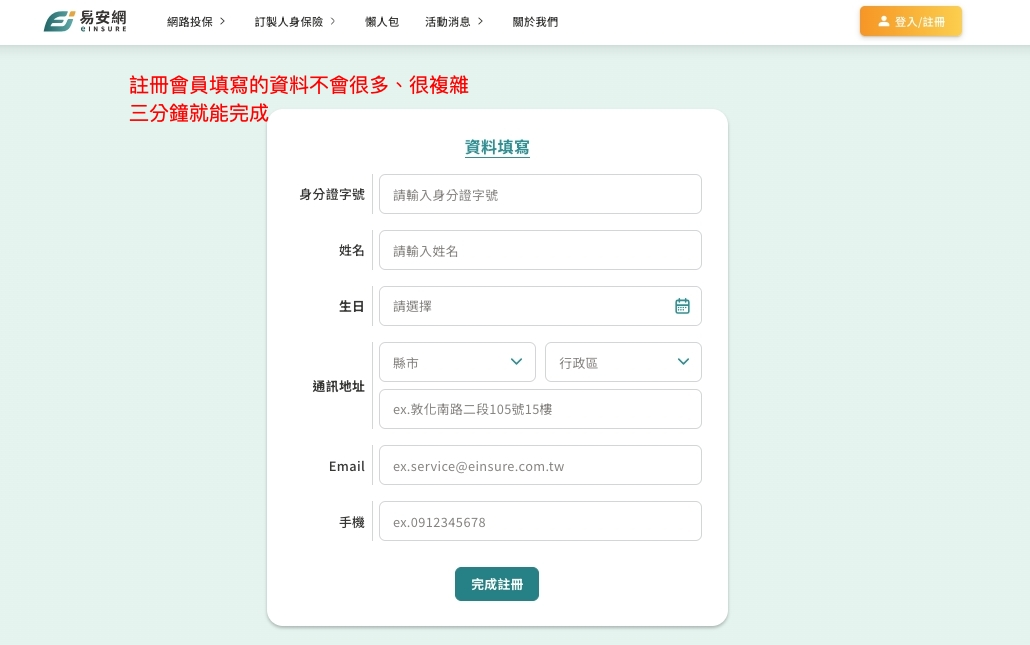This screenshot has width=1030, height=645.
Task: Open the 縣市 county dropdown
Action: point(457,362)
